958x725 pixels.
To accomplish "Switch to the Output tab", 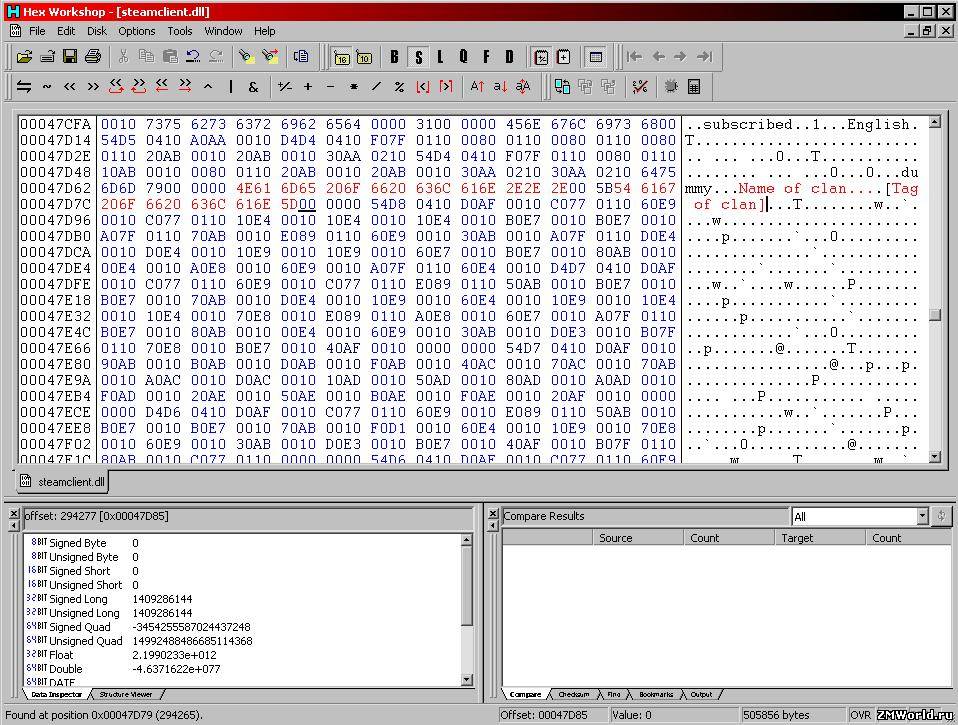I will coord(701,694).
